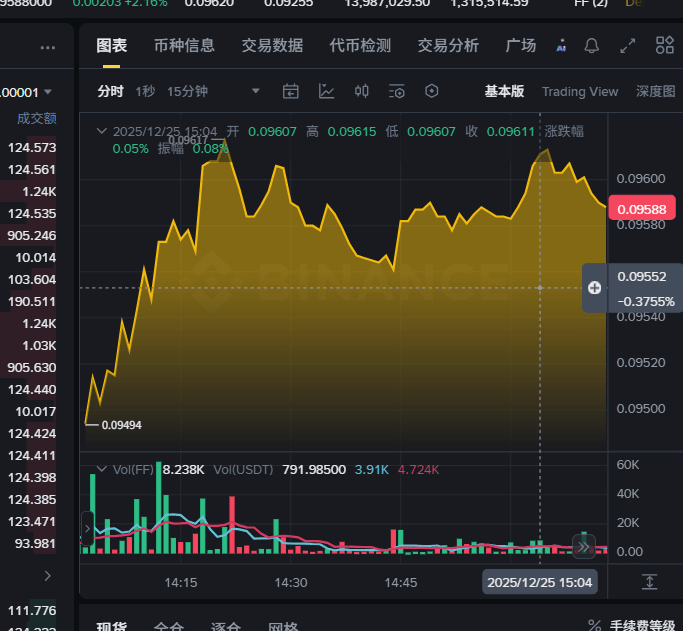Click crosshair price label 0.09552

point(642,277)
